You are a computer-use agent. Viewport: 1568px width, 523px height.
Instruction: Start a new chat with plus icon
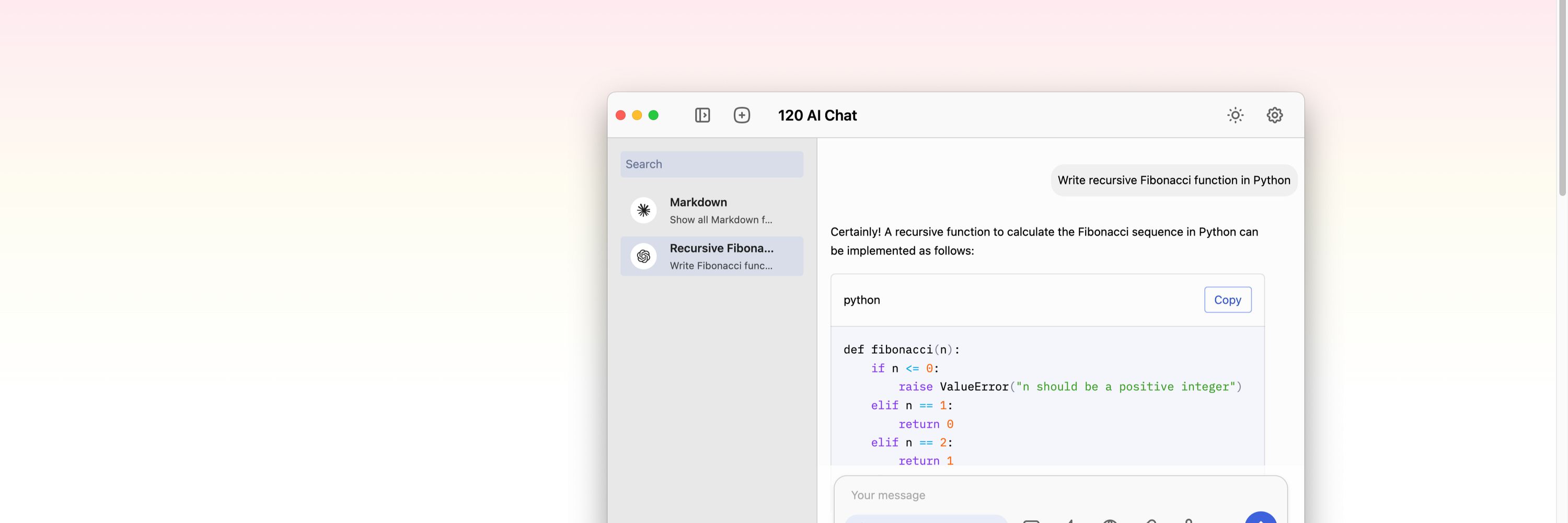tap(741, 115)
